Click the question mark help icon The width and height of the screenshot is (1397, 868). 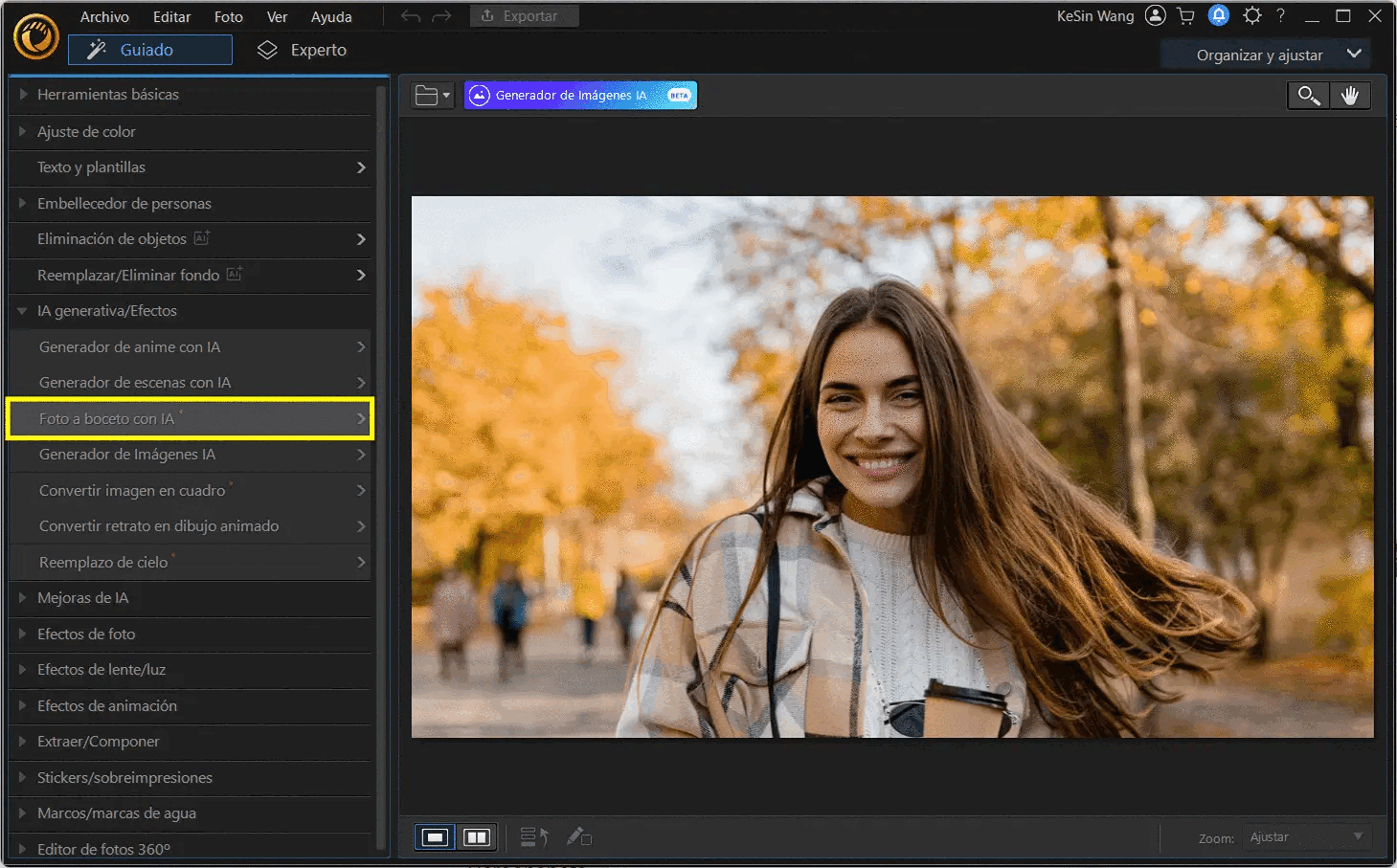(x=1280, y=16)
